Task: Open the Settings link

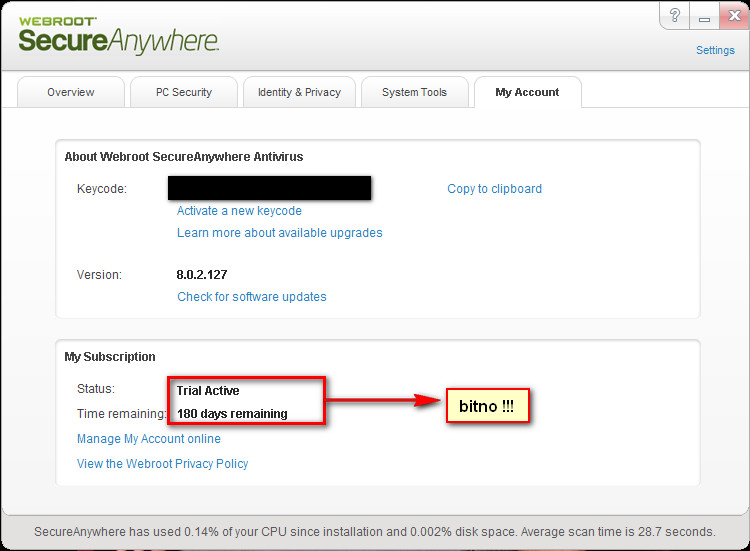Action: [715, 50]
